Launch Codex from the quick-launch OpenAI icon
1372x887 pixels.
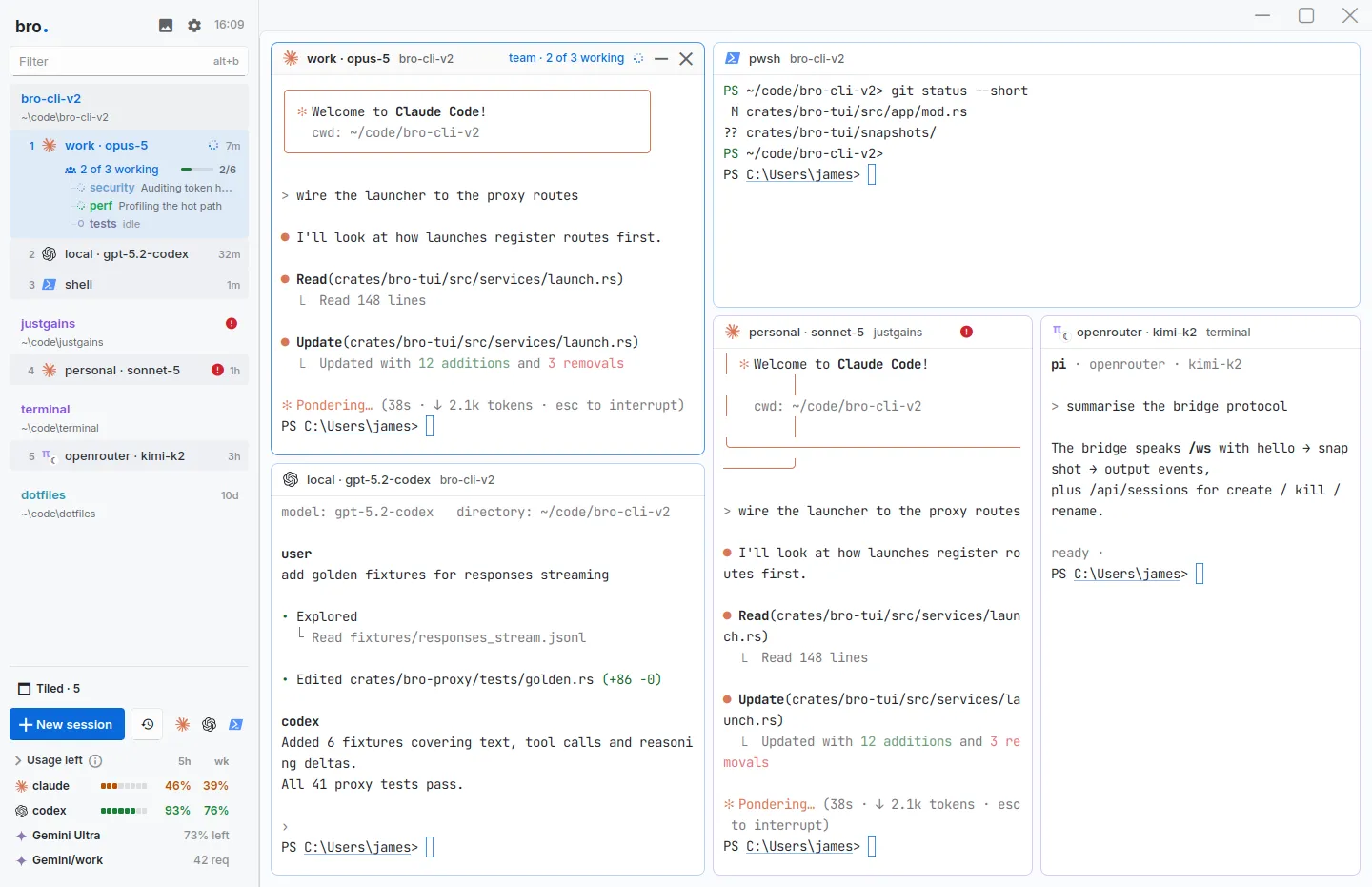point(210,724)
